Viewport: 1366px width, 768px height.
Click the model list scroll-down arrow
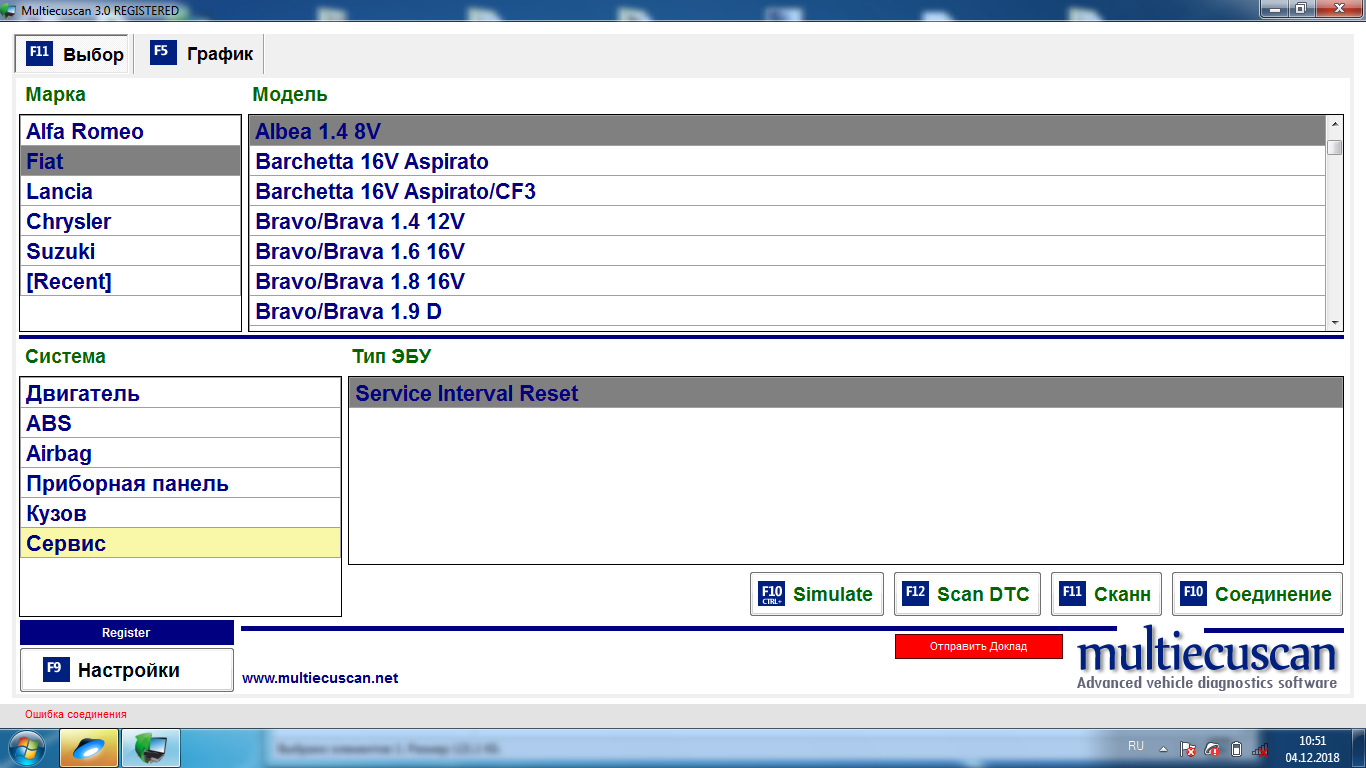coord(1334,323)
